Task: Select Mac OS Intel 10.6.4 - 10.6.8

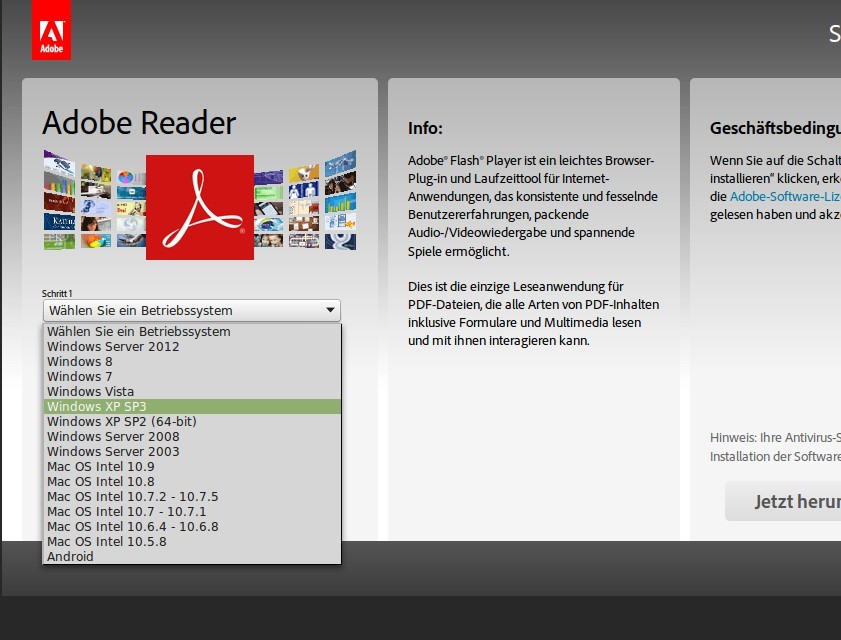Action: (132, 527)
